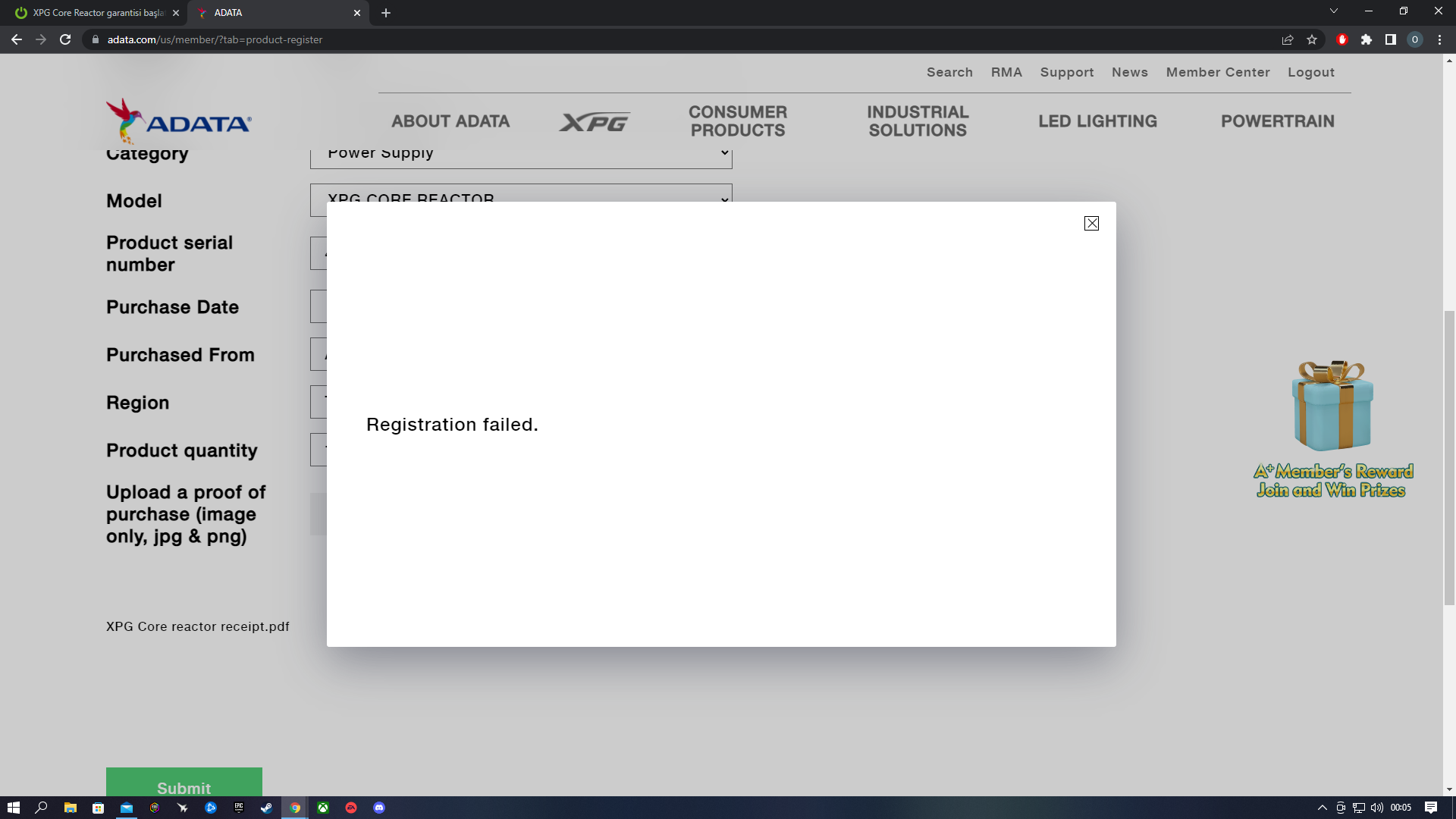Bookmark this page with star icon
Screen dimensions: 1456x819
(1312, 39)
